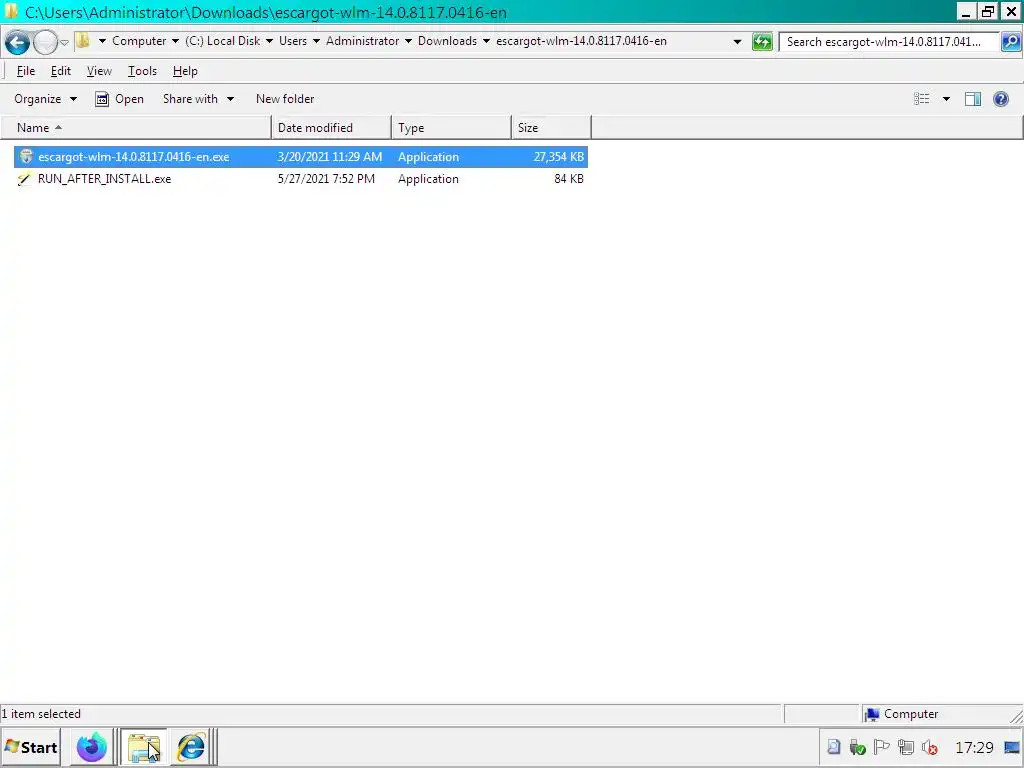Expand the arrow after Administrator breadcrumb
Viewport: 1024px width, 768px height.
point(408,41)
